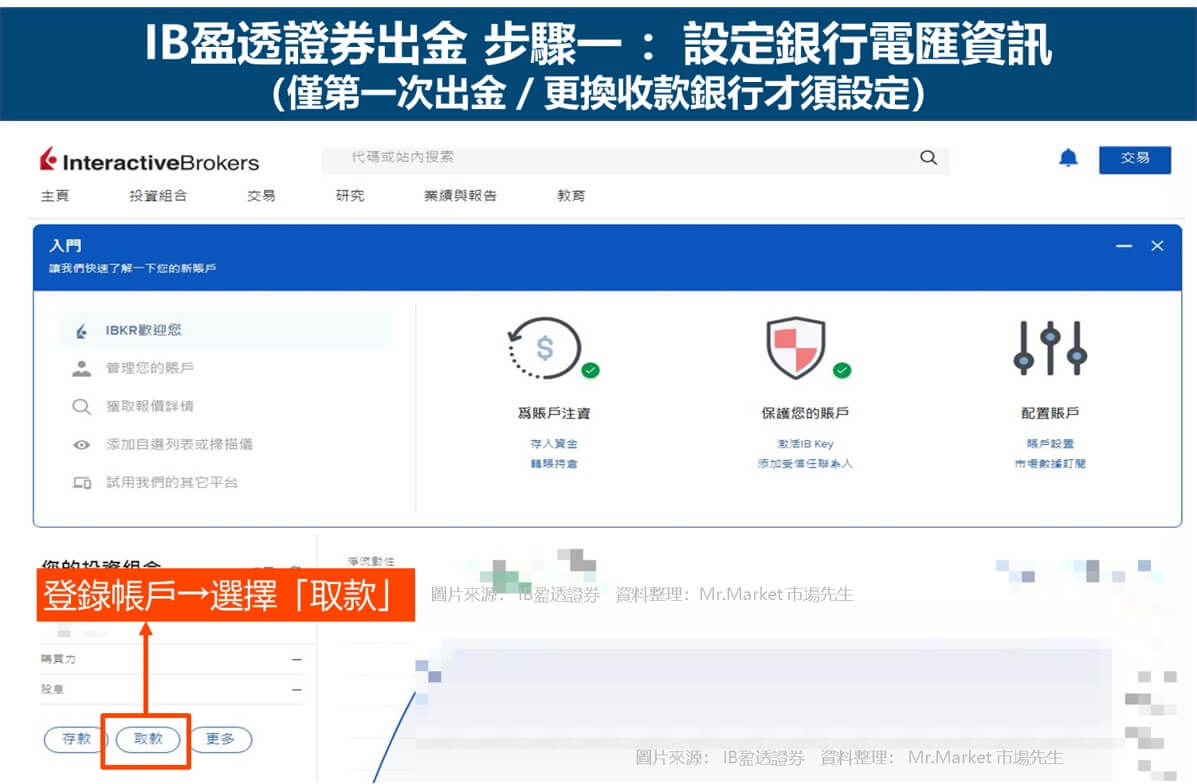Click the 讓我們快速了解一下您的新賬戶 subtitle
Screen dimensions: 1197x784
(133, 269)
